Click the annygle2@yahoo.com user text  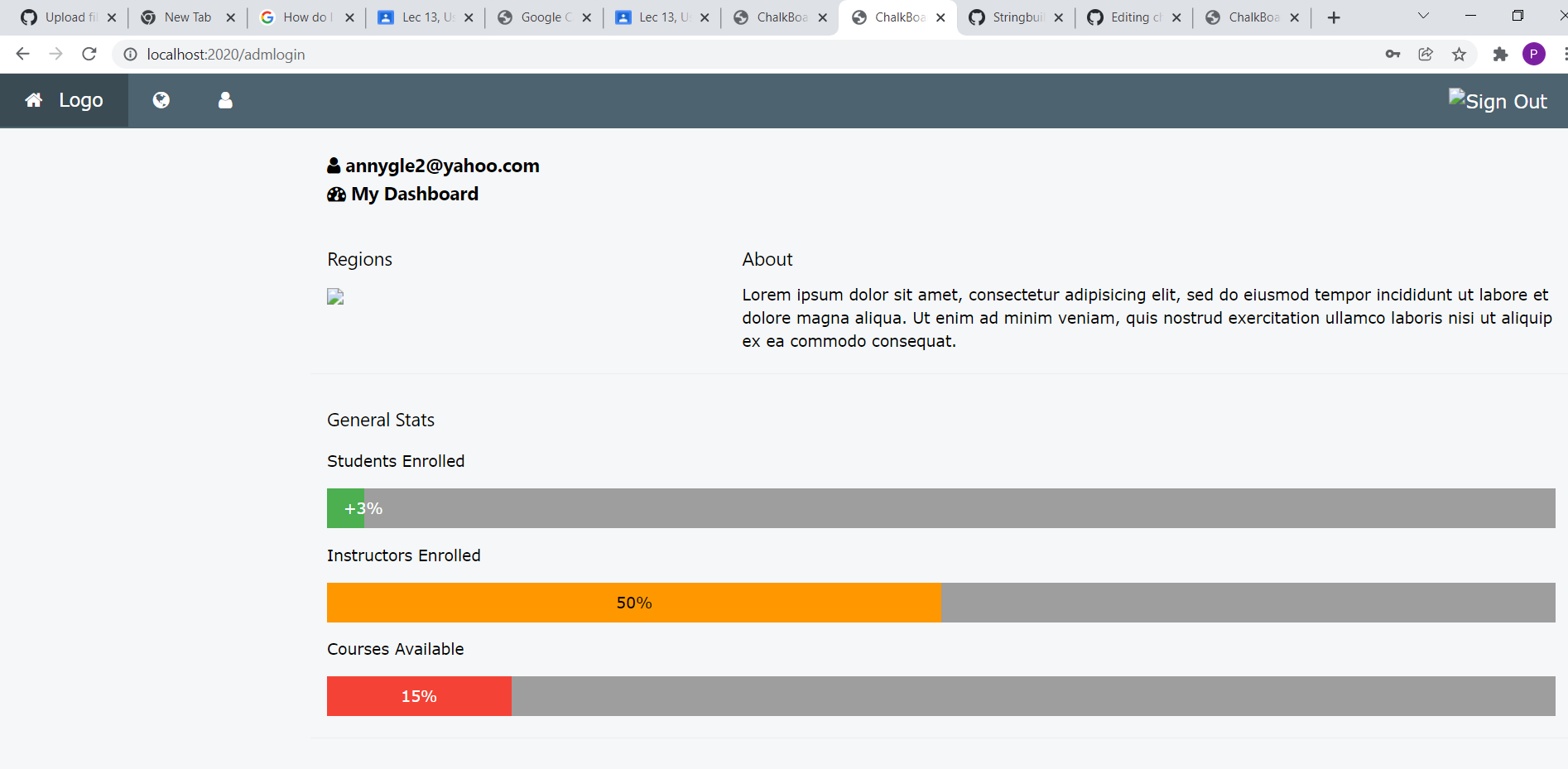[x=442, y=166]
